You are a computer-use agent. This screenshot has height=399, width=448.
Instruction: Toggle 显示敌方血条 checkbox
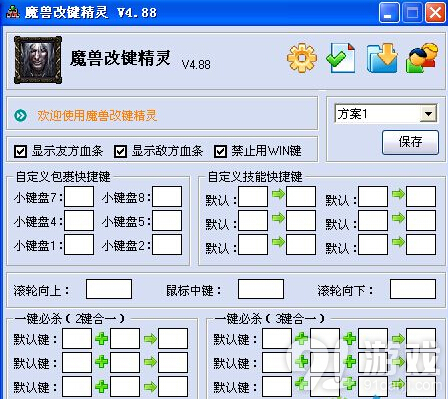coord(120,152)
